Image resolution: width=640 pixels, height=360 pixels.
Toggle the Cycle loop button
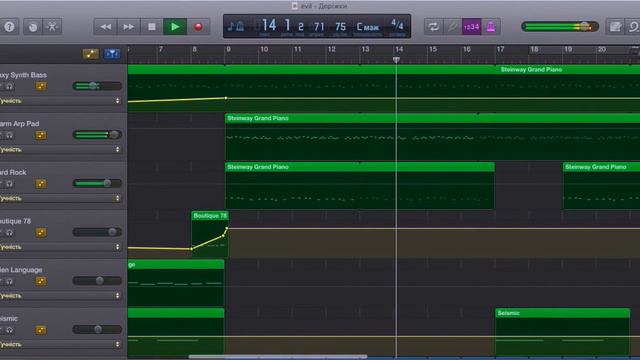[433, 27]
